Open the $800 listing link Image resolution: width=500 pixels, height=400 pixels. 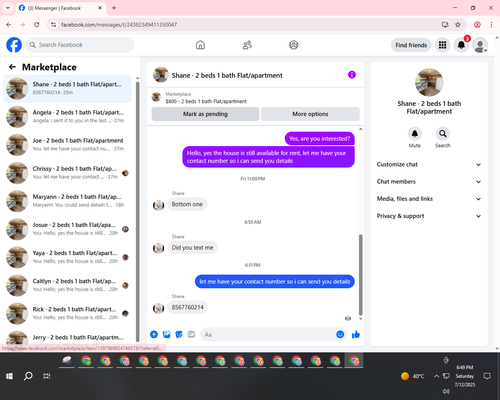pos(206,101)
